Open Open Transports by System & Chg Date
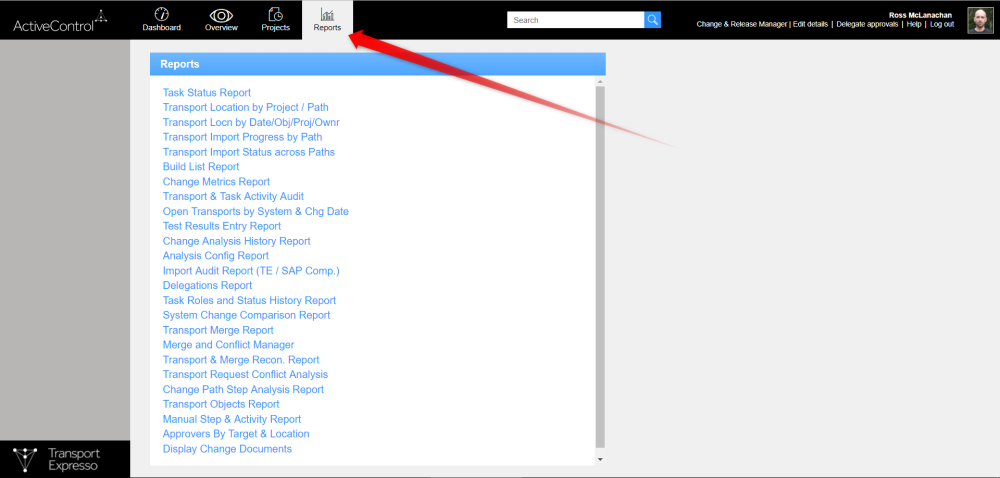Screen dimensions: 1000x478 pos(256,211)
